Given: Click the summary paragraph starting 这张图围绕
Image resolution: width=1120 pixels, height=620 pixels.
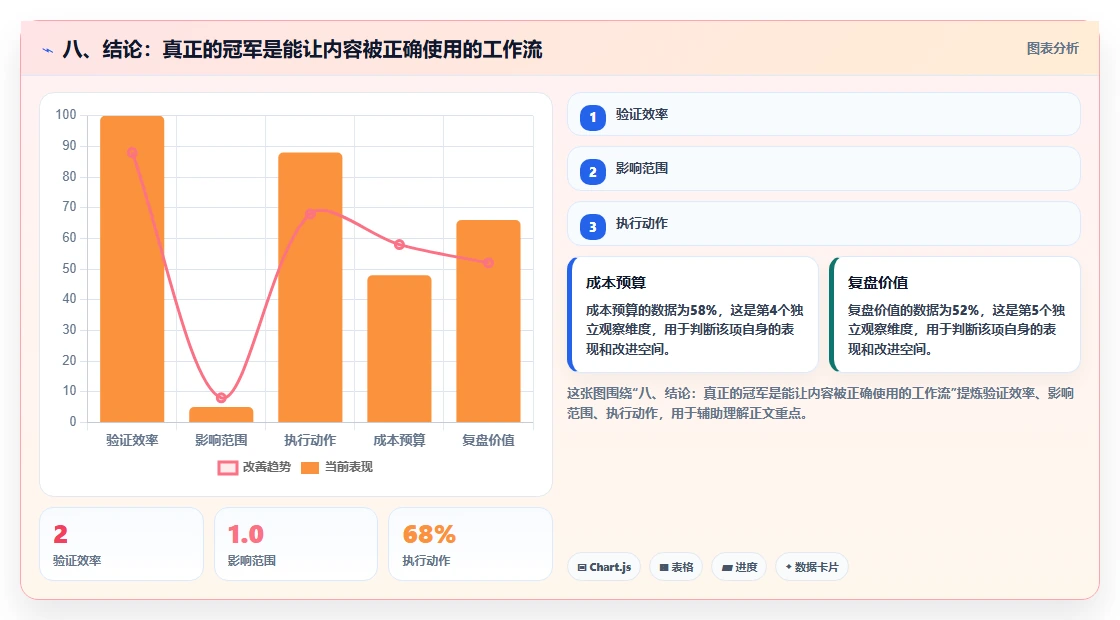Looking at the screenshot, I should click(820, 403).
